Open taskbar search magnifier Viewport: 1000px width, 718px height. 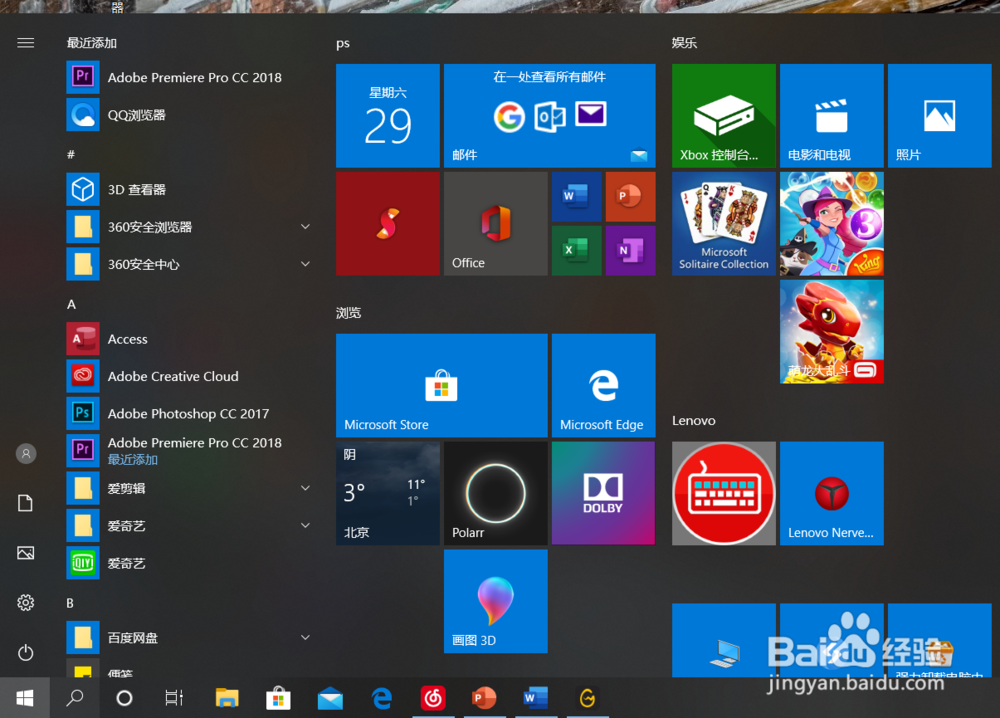pyautogui.click(x=75, y=698)
